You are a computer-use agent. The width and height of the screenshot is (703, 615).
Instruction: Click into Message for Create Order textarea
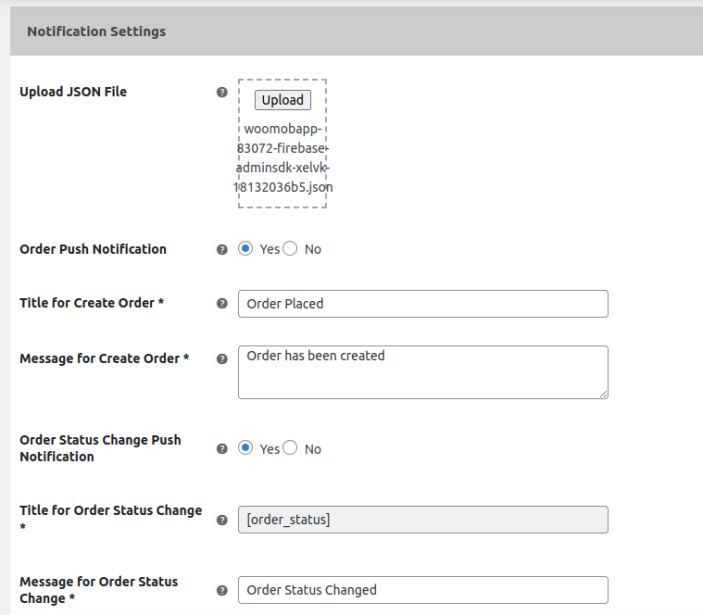coord(422,372)
